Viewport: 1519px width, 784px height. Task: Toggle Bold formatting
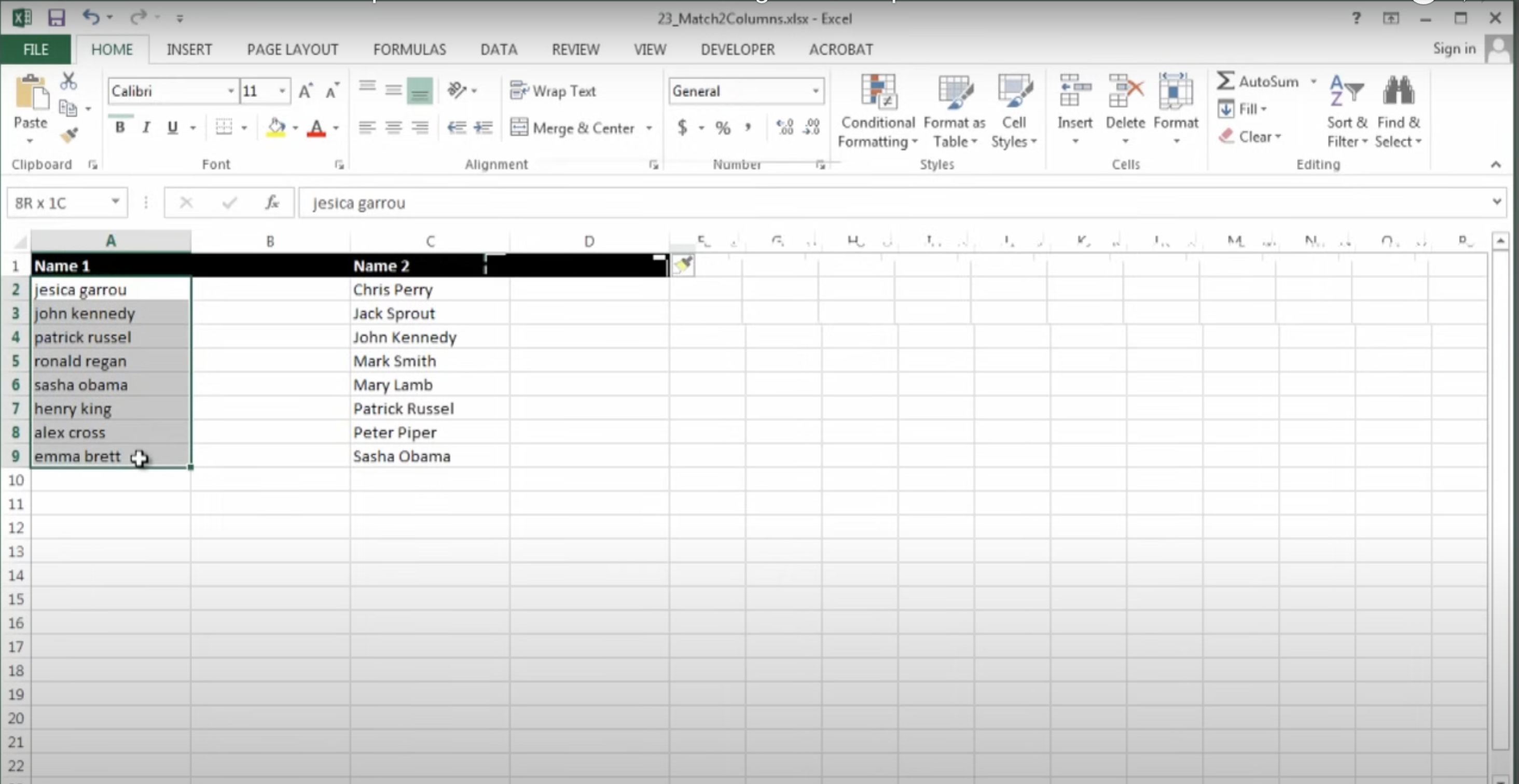tap(120, 128)
